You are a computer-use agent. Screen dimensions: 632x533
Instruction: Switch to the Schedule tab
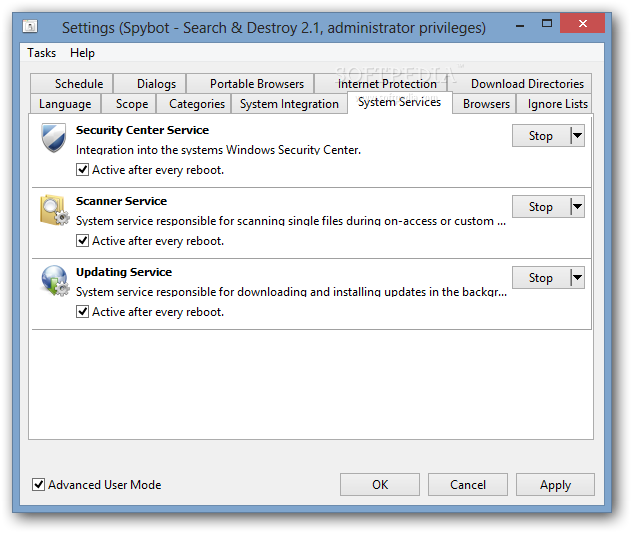[72, 83]
